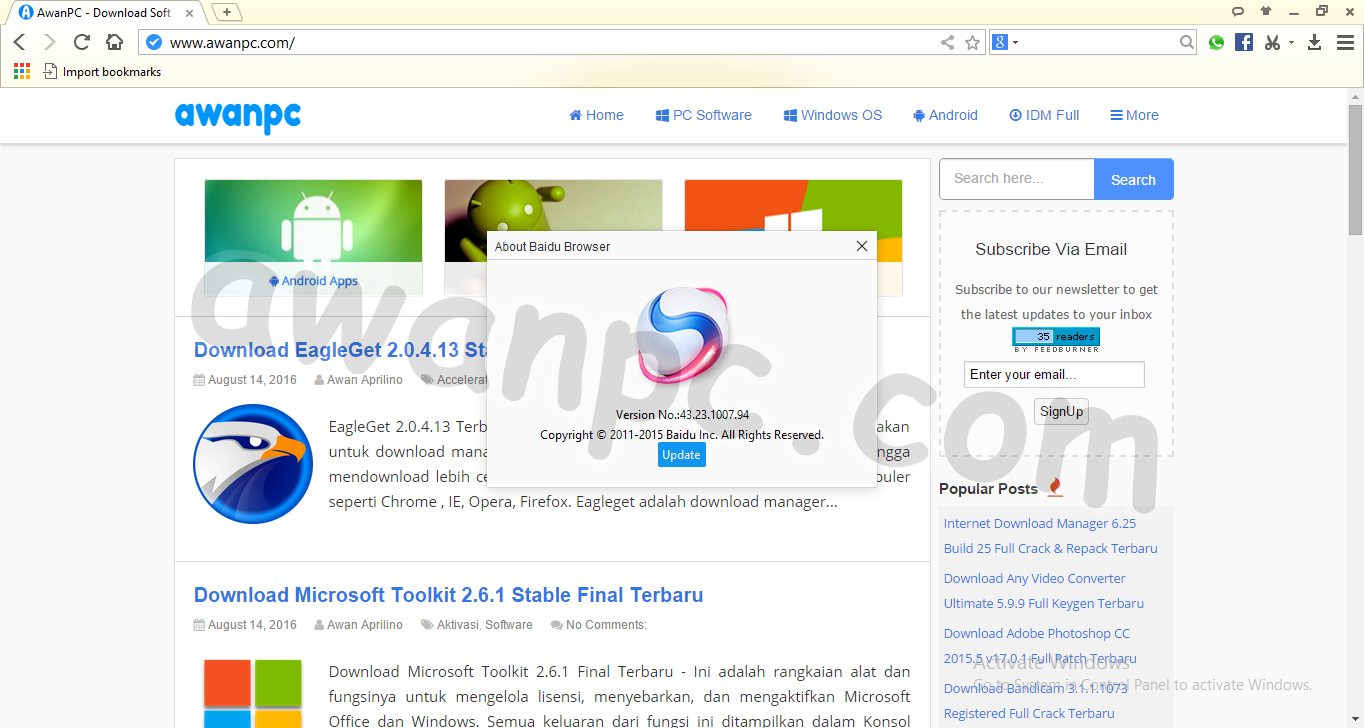This screenshot has width=1364, height=728.
Task: Open Download Adobe Photoshop CC popular post
Action: point(1040,646)
